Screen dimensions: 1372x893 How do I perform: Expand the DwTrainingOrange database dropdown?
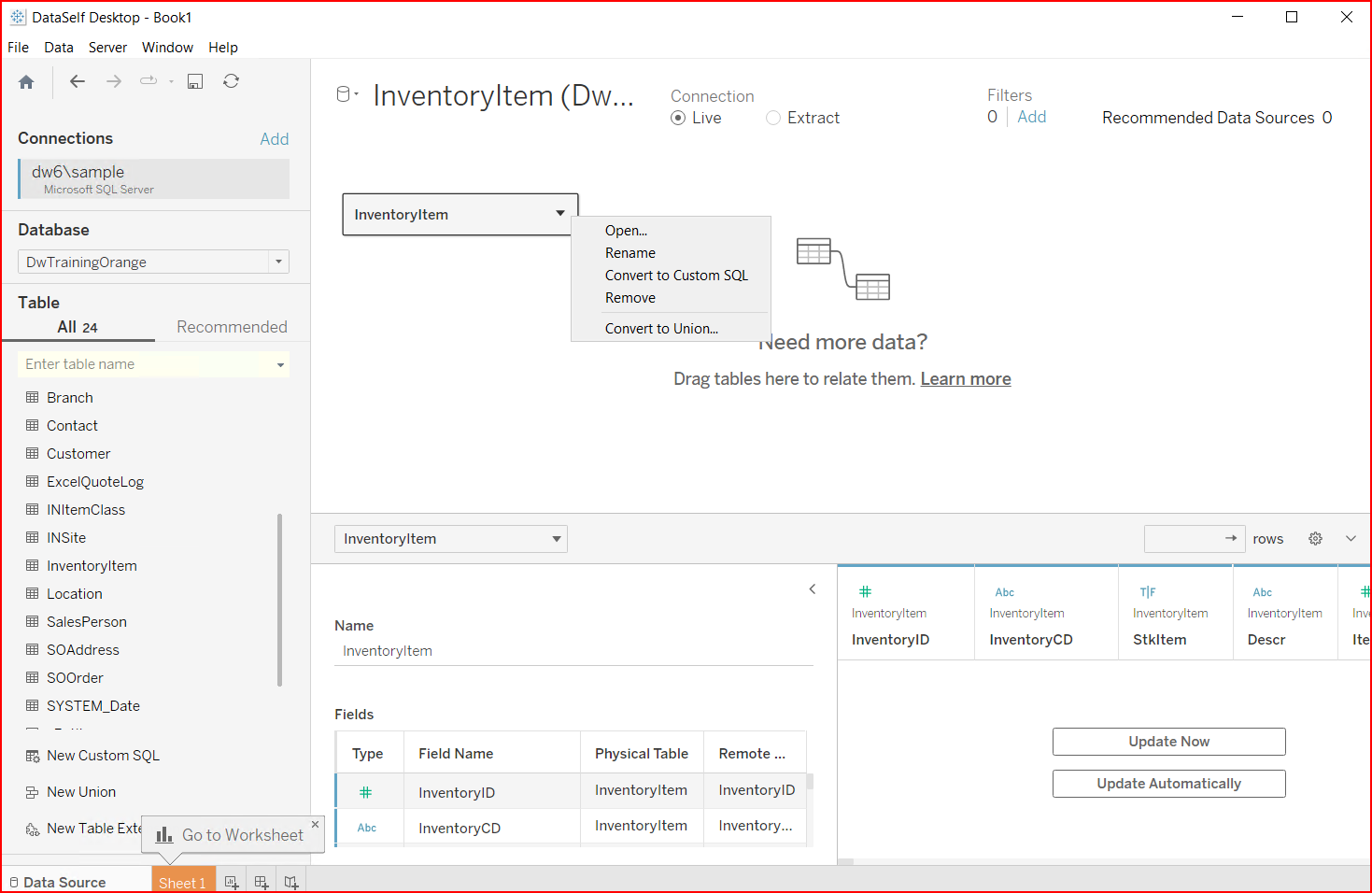tap(278, 262)
